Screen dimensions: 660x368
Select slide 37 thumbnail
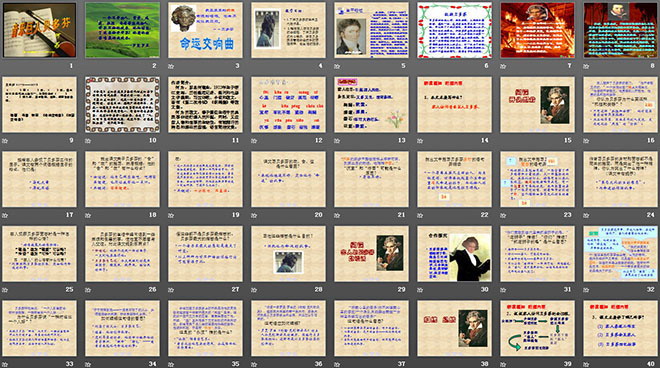[372, 328]
